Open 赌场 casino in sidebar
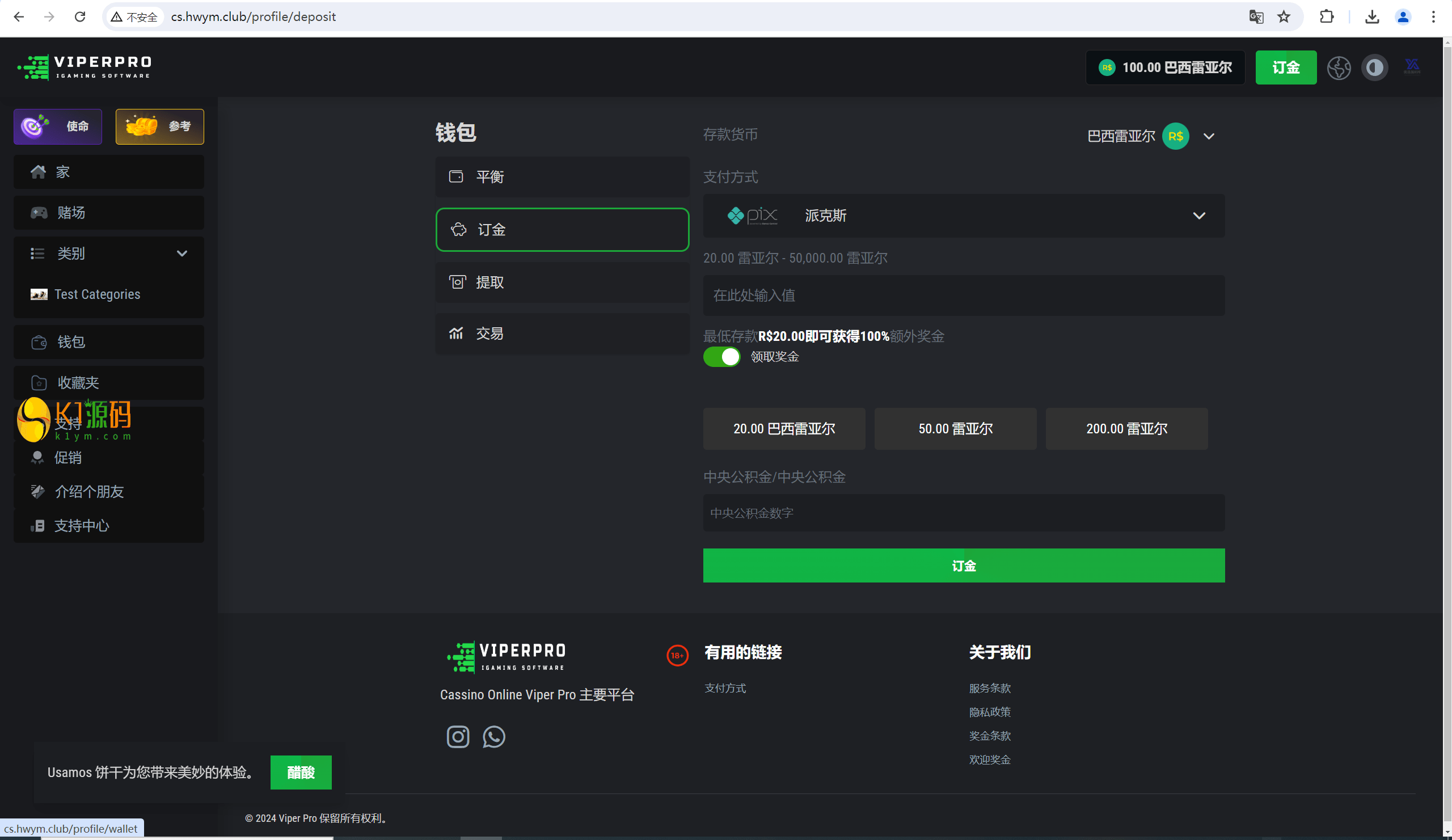 click(109, 213)
